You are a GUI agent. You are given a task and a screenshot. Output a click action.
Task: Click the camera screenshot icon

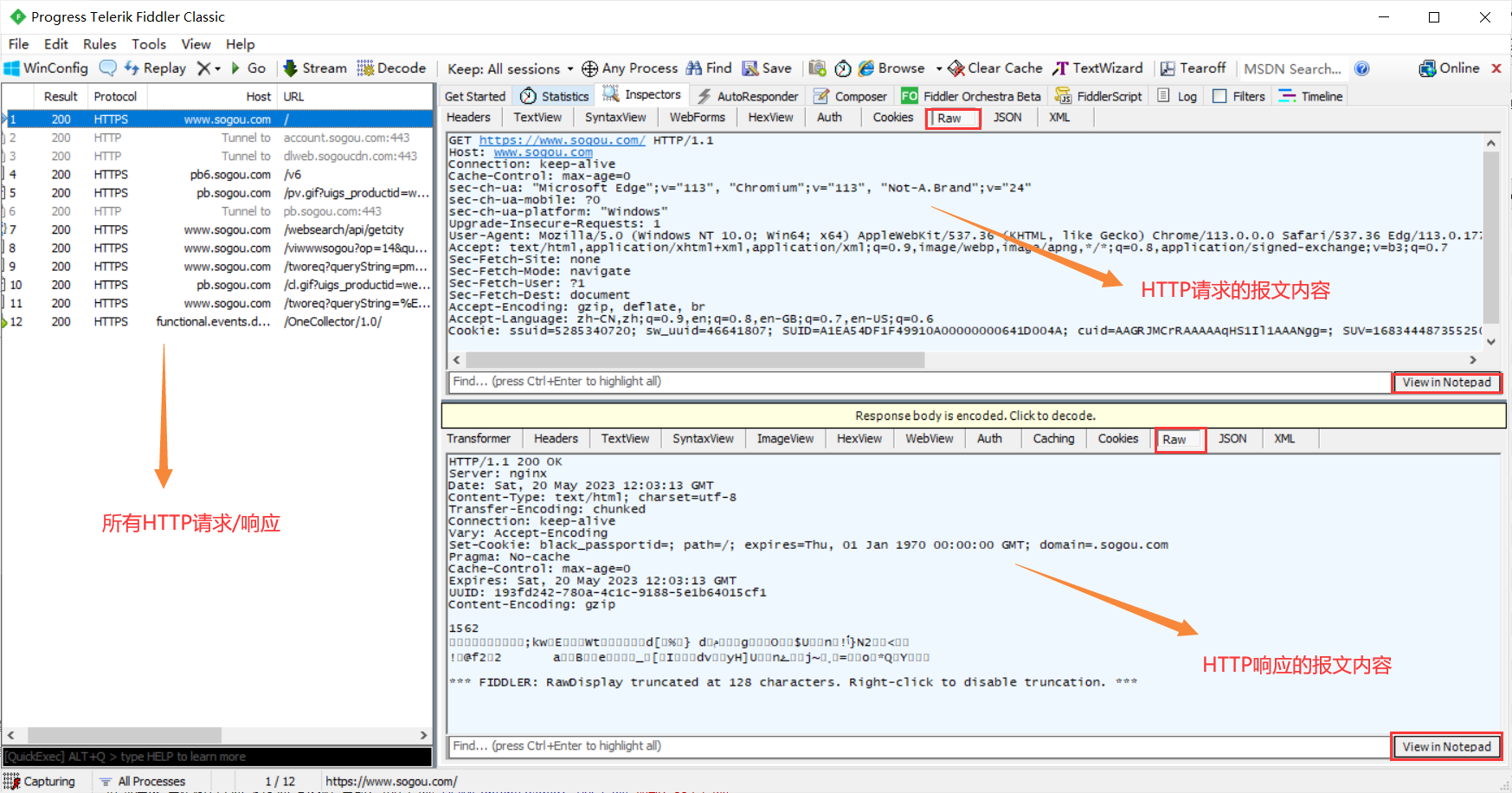[817, 68]
